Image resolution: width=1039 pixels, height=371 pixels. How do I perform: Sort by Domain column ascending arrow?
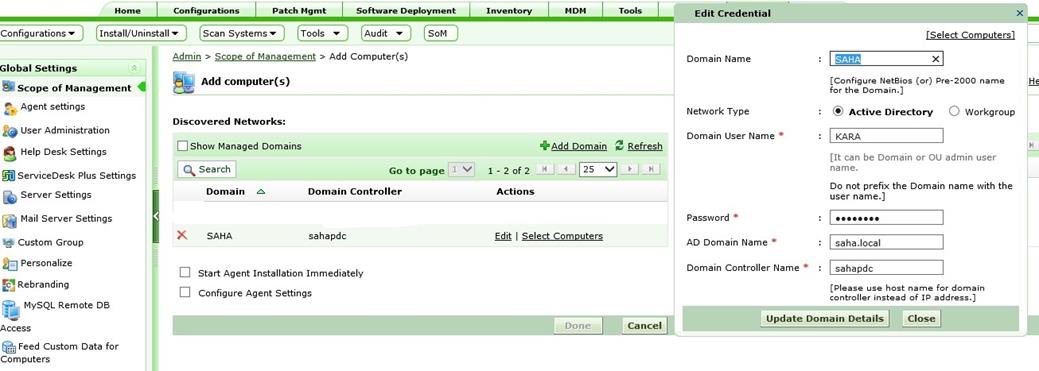260,191
